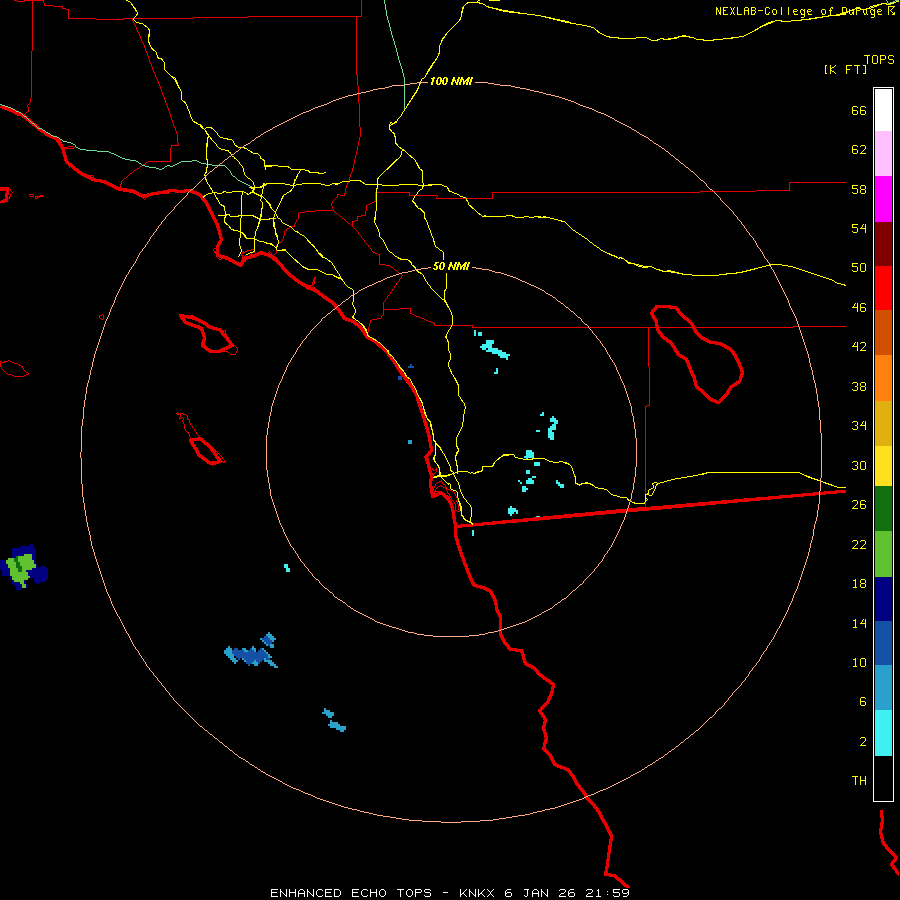The image size is (900, 900).
Task: Select the 66 value on the tops scale
Action: [859, 110]
